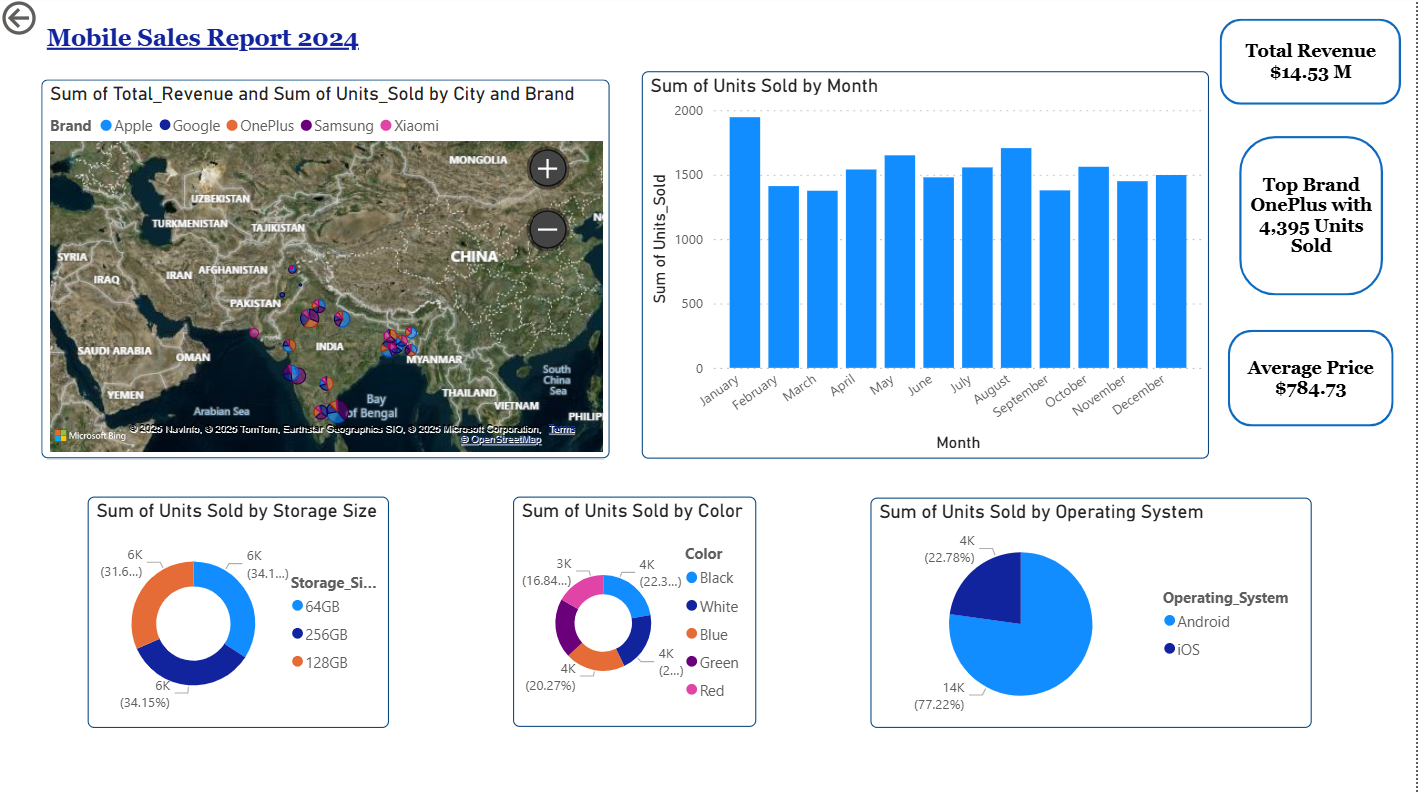The image size is (1418, 794).
Task: Zoom out on the map
Action: point(547,230)
